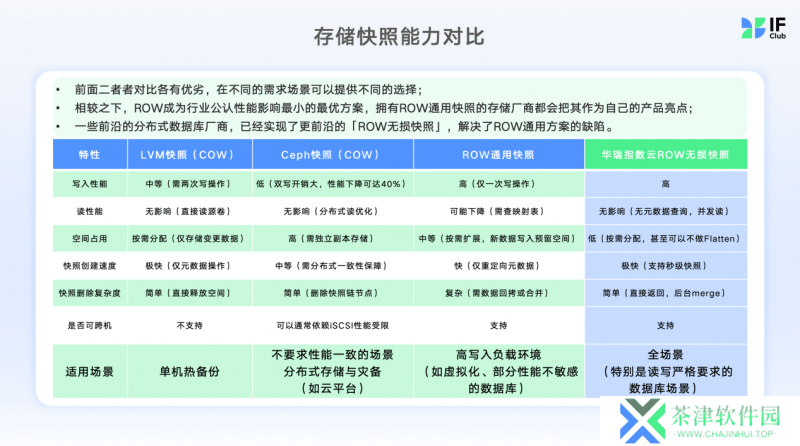The image size is (800, 446).
Task: Click the '是否可跨机' row label
Action: pyautogui.click(x=90, y=325)
